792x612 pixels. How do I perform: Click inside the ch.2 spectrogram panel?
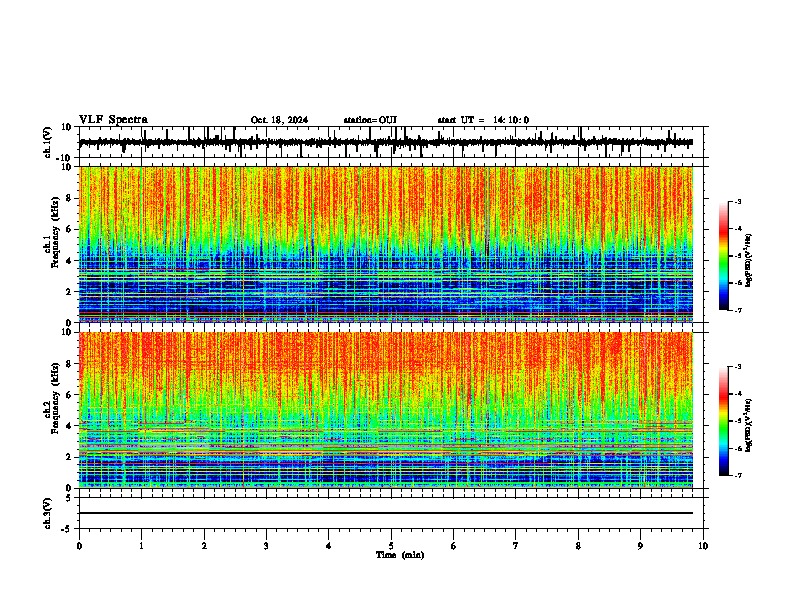pos(386,410)
